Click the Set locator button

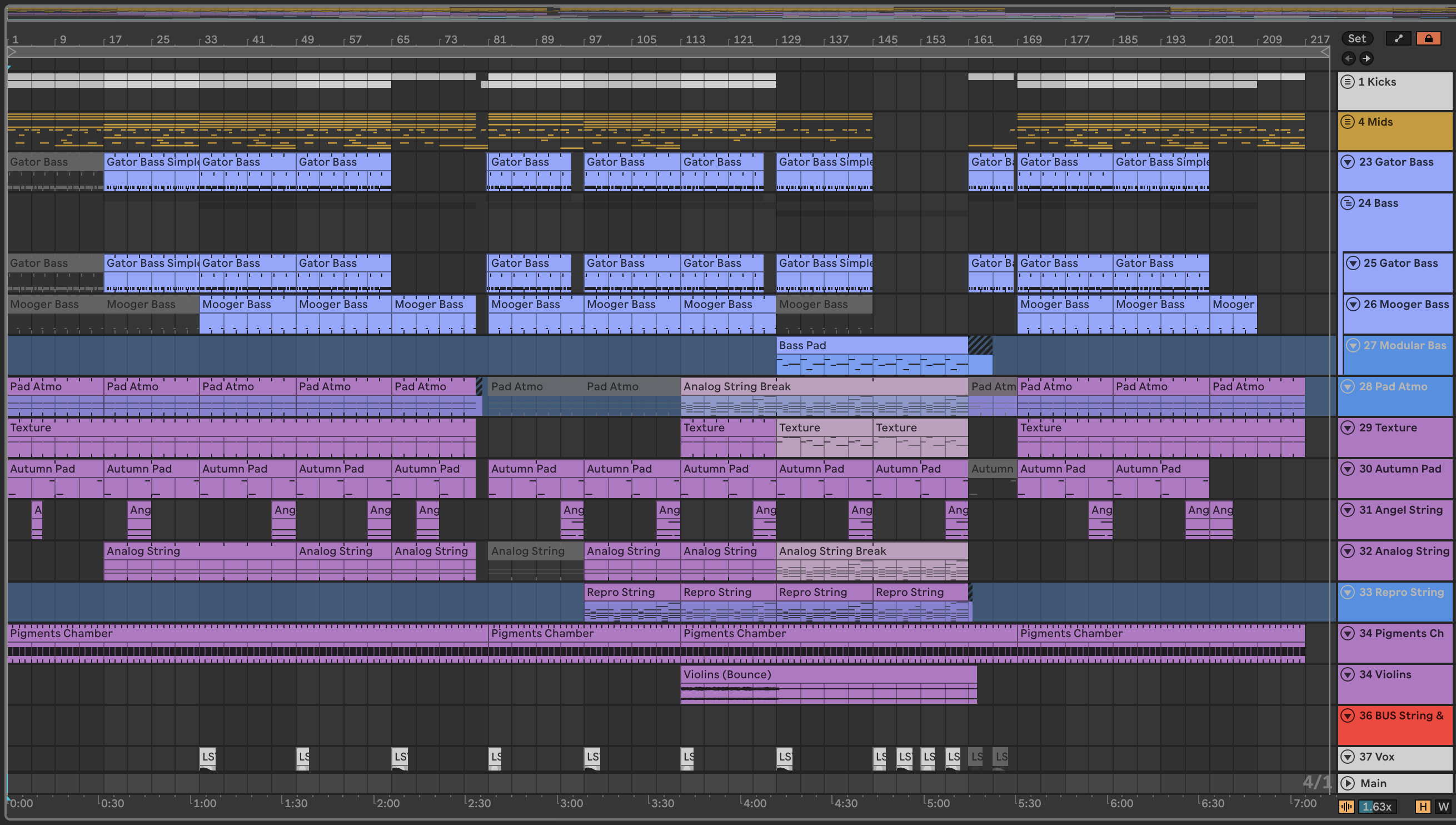pyautogui.click(x=1357, y=38)
